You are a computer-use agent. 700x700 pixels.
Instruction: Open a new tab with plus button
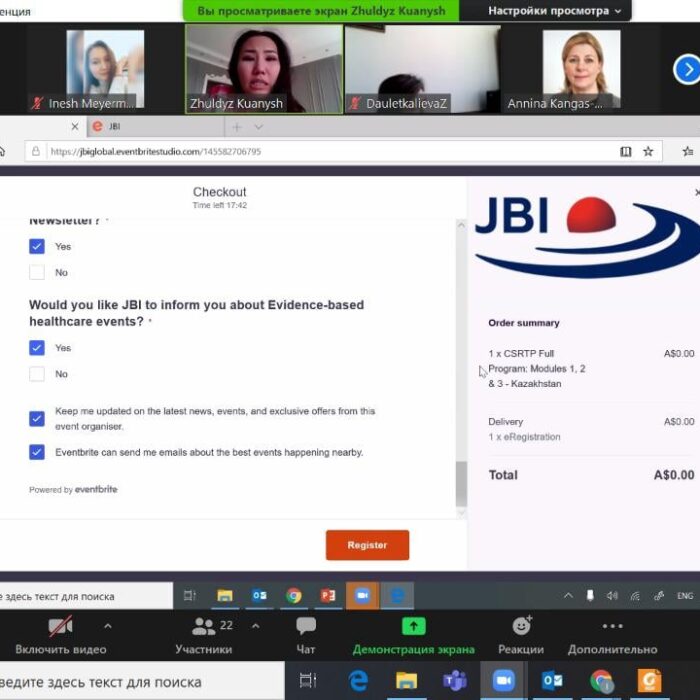tap(237, 127)
